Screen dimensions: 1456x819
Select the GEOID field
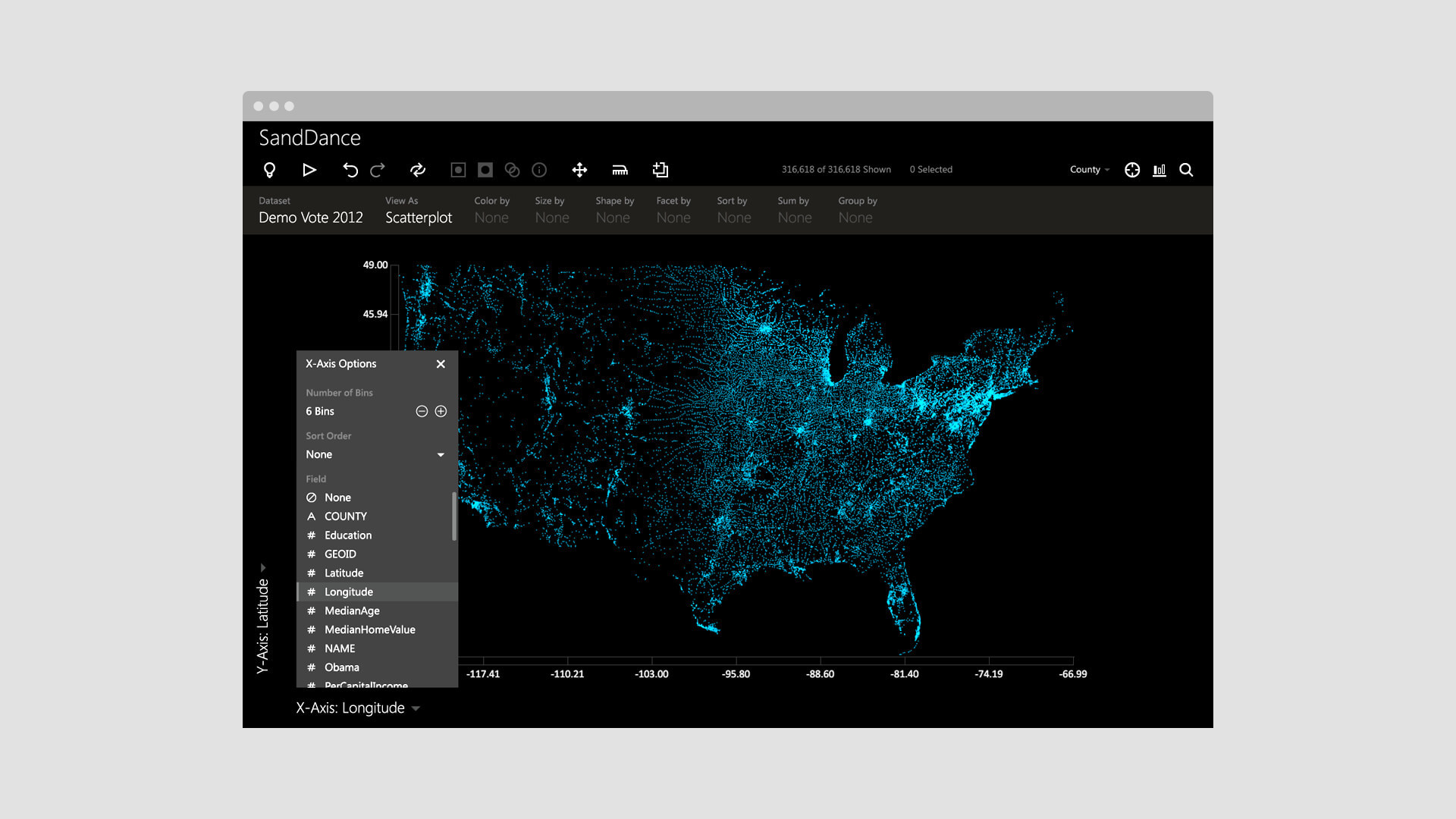point(376,554)
